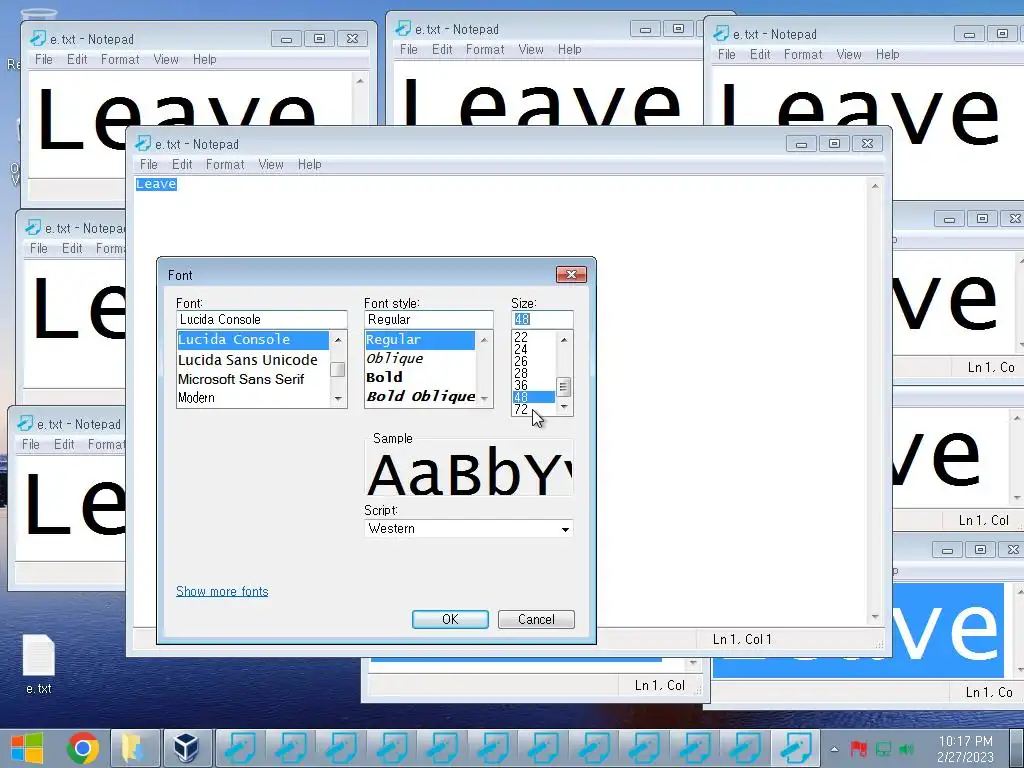Open the volume speaker tray icon

(x=906, y=749)
